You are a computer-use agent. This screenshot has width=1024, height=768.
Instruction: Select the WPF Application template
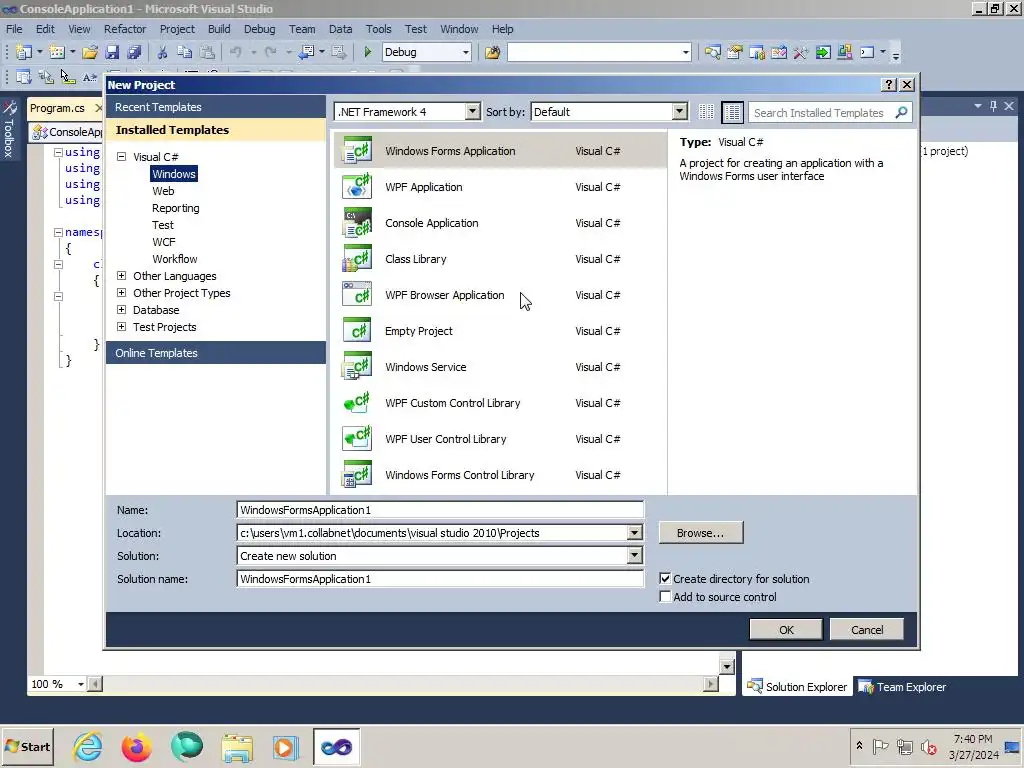(500, 187)
